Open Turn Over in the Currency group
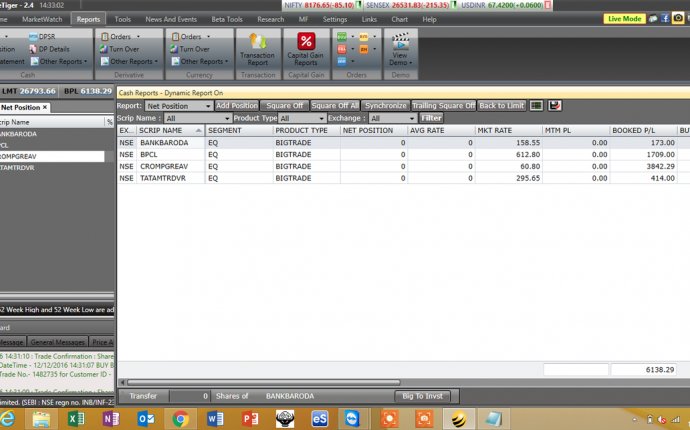The height and width of the screenshot is (430, 690). click(190, 49)
